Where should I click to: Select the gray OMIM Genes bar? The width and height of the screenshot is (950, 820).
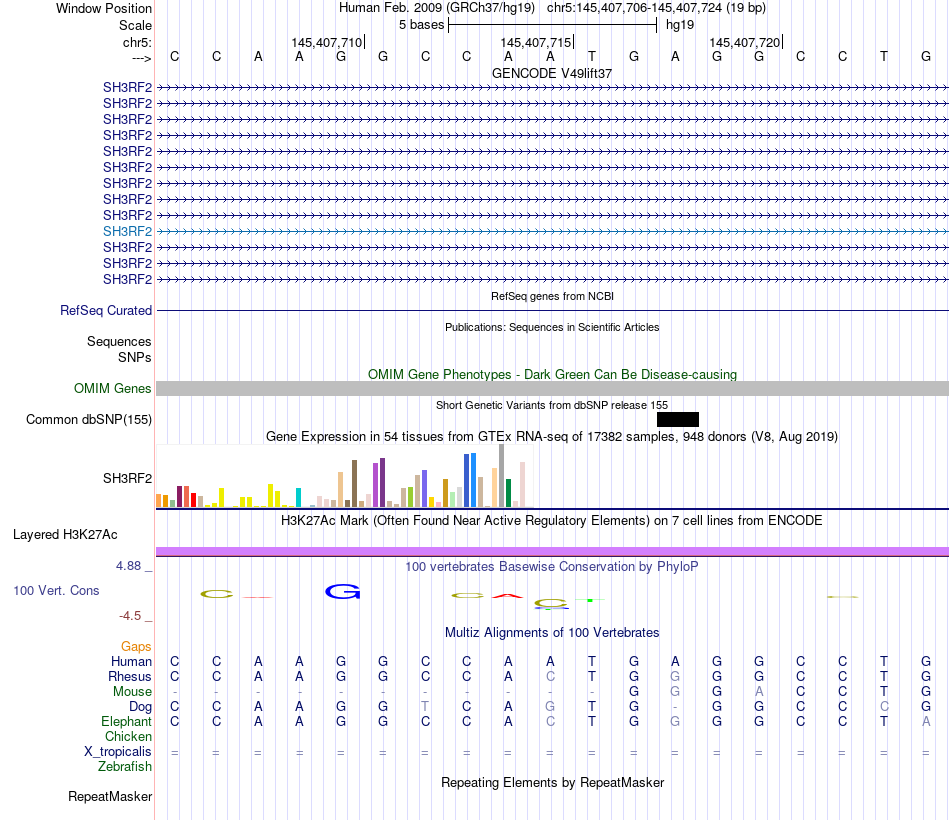click(553, 388)
